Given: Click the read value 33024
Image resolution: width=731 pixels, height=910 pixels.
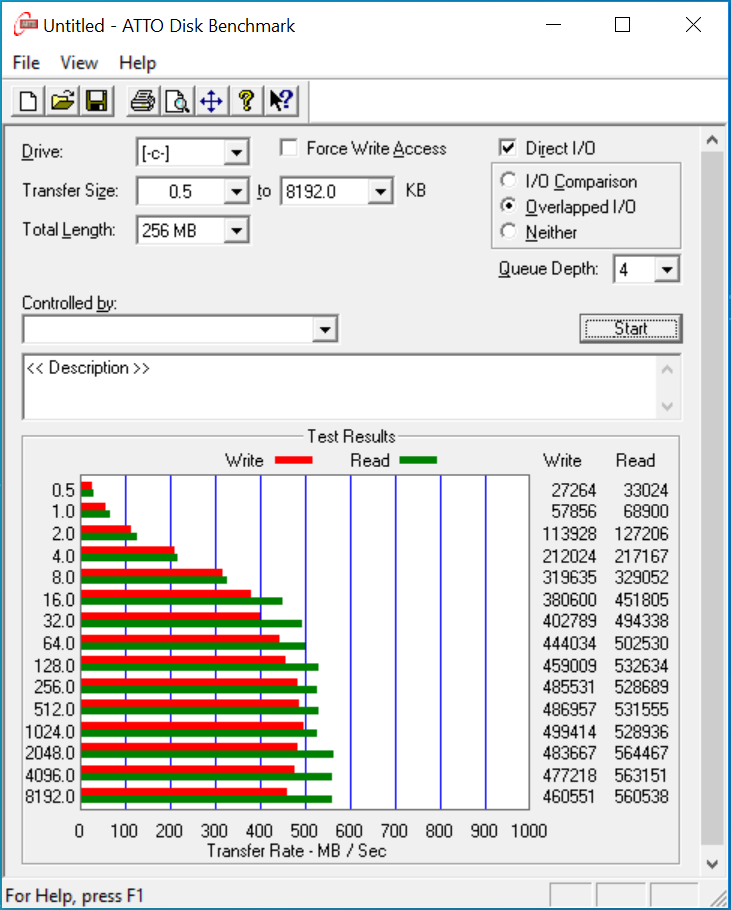Looking at the screenshot, I should [x=646, y=490].
